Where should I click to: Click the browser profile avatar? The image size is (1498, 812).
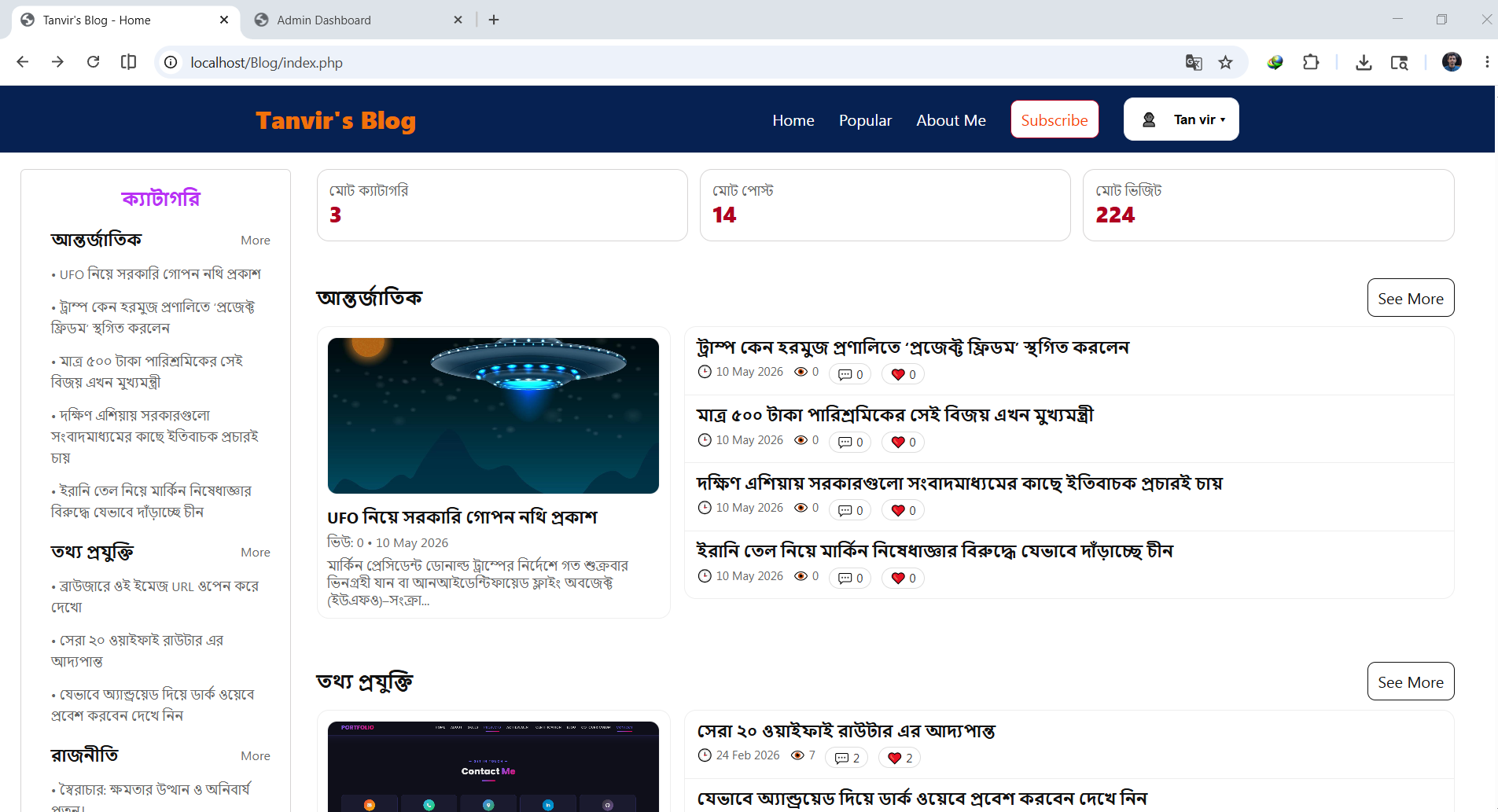(x=1452, y=62)
